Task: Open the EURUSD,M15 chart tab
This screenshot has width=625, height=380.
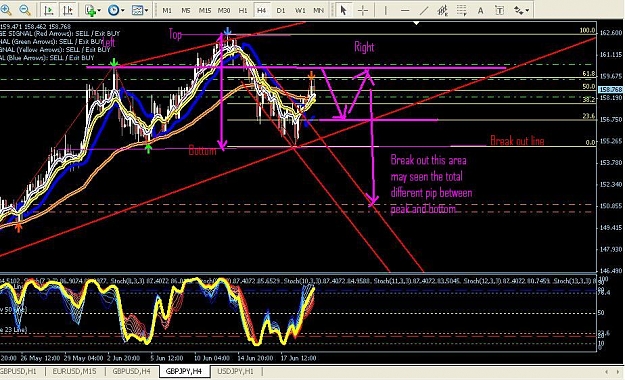Action: pos(75,371)
